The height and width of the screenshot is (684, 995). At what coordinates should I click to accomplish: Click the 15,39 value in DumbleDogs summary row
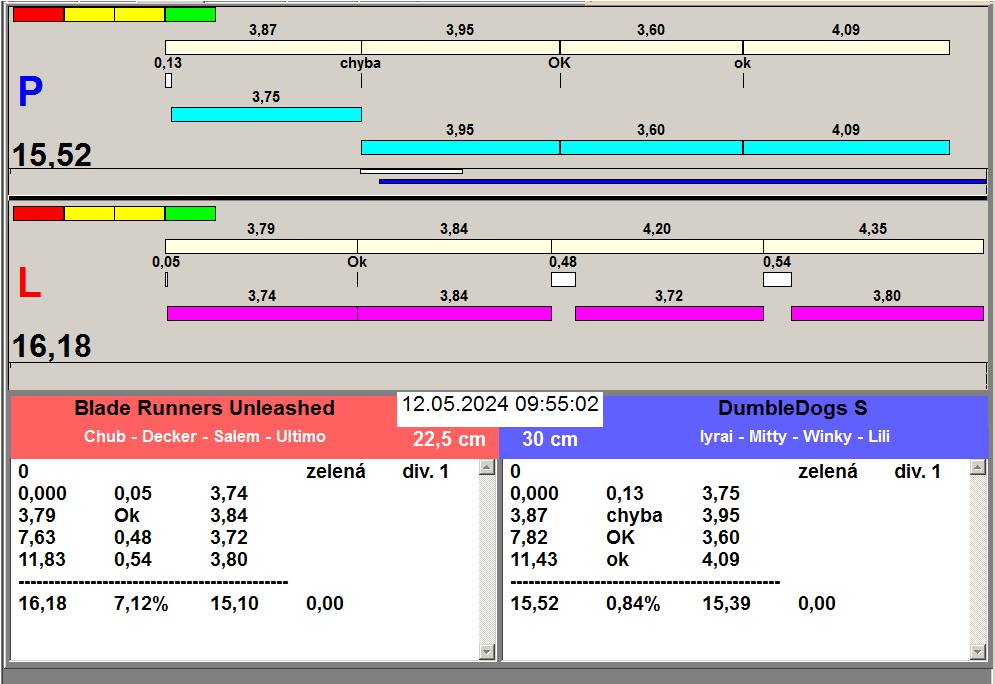tap(726, 603)
